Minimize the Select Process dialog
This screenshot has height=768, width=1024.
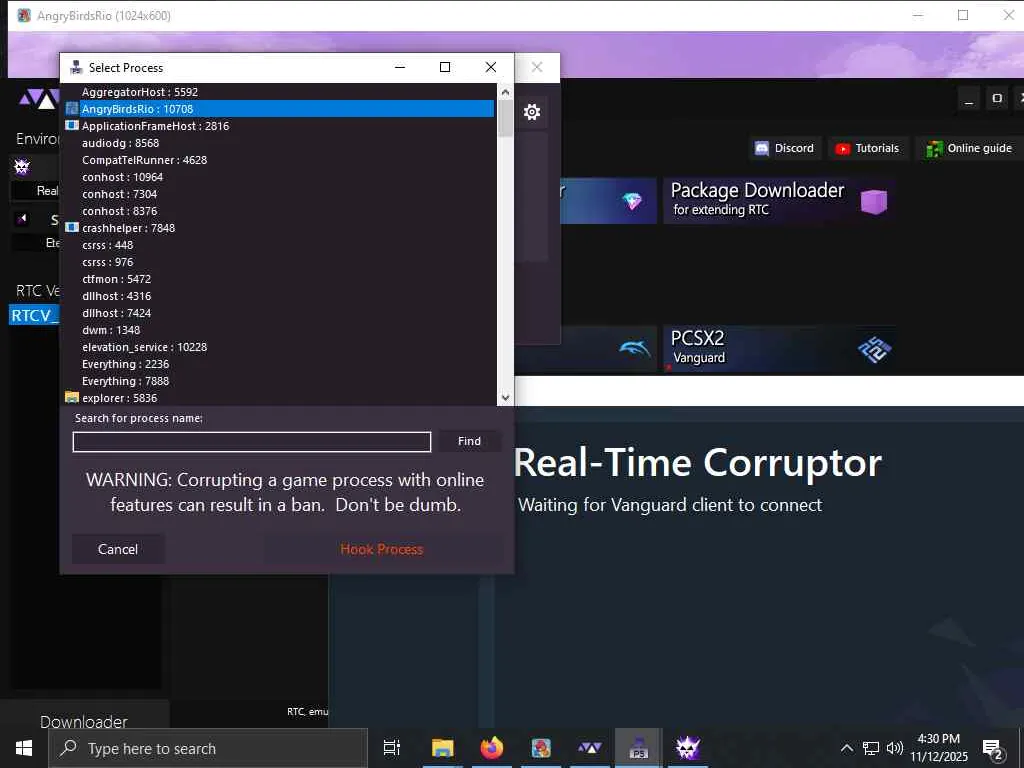(x=400, y=67)
